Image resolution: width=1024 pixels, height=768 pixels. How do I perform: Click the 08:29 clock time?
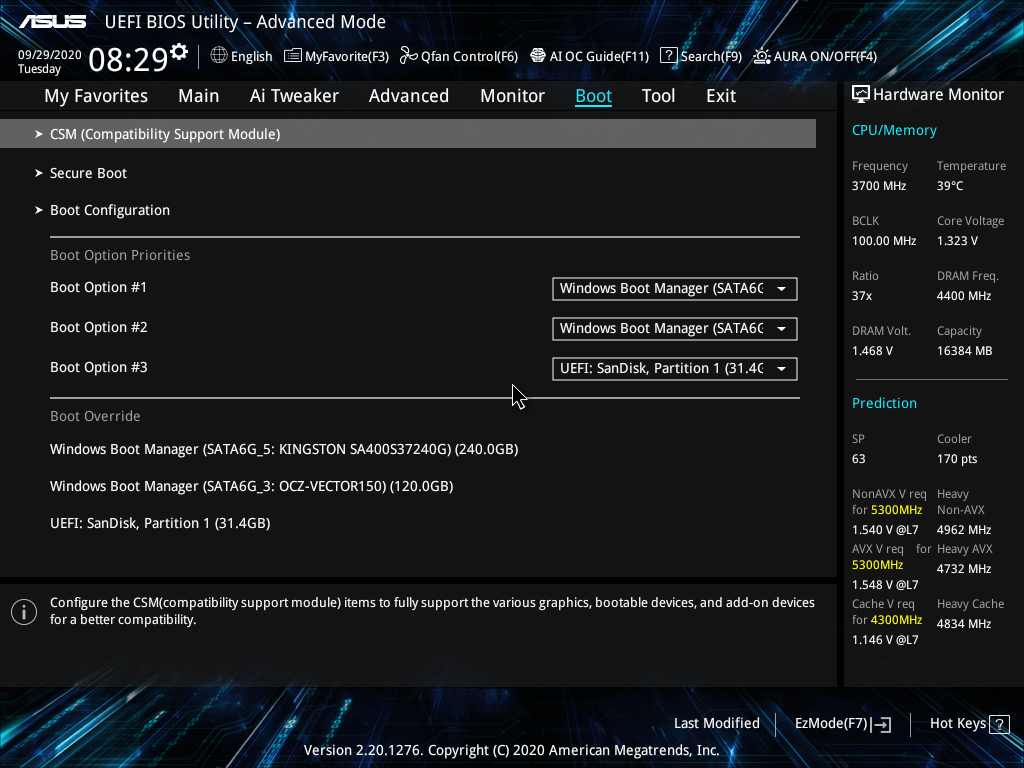tap(129, 59)
